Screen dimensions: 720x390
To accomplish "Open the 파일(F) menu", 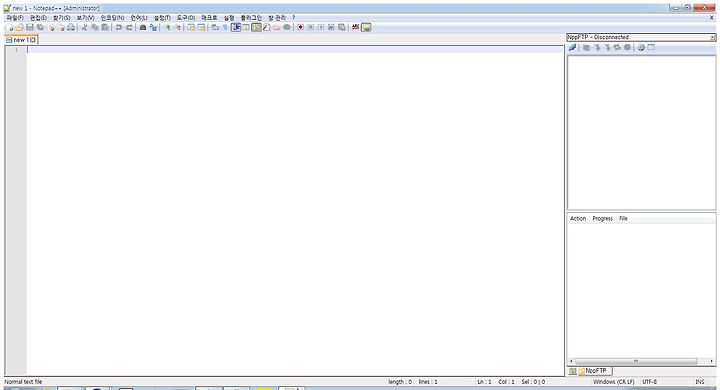I will (15, 17).
